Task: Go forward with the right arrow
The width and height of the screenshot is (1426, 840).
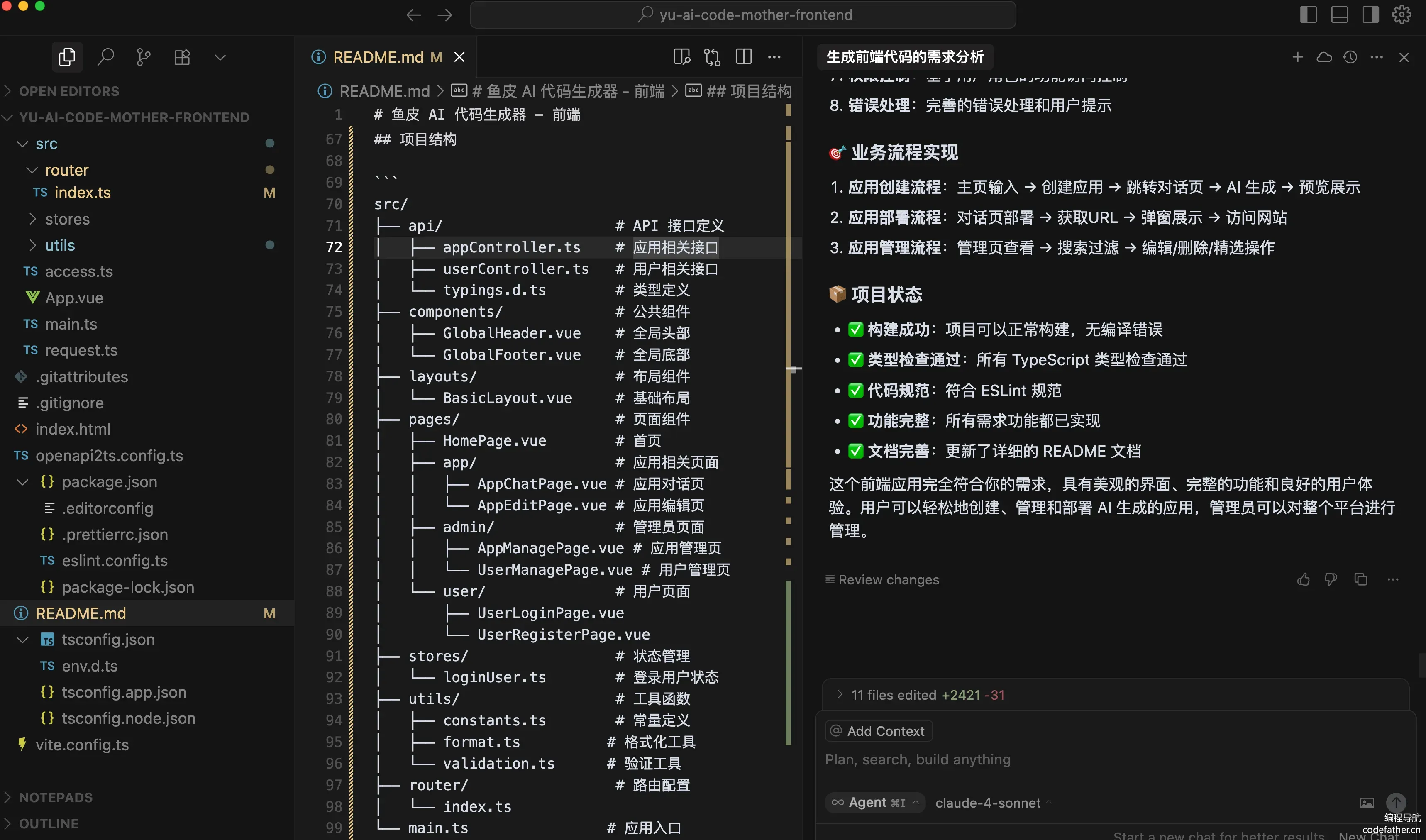Action: pos(445,15)
